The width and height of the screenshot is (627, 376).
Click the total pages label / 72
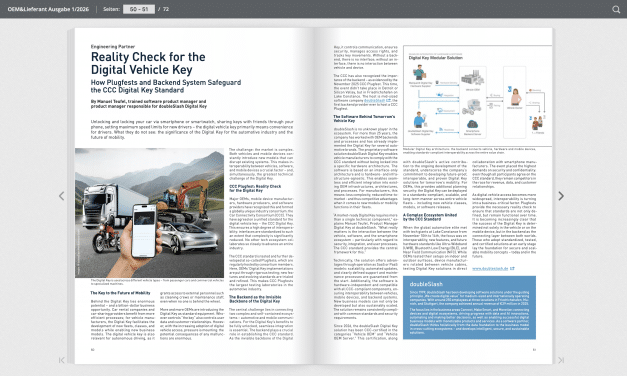[x=164, y=9]
